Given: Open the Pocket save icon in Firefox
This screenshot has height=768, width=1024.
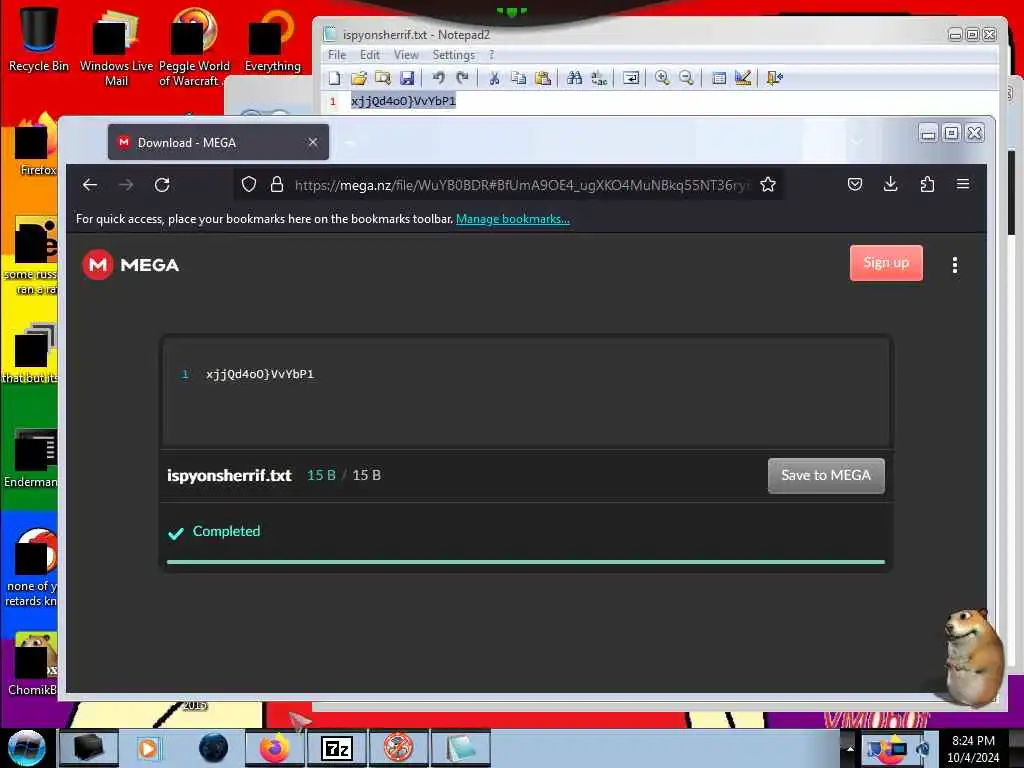Looking at the screenshot, I should [855, 185].
